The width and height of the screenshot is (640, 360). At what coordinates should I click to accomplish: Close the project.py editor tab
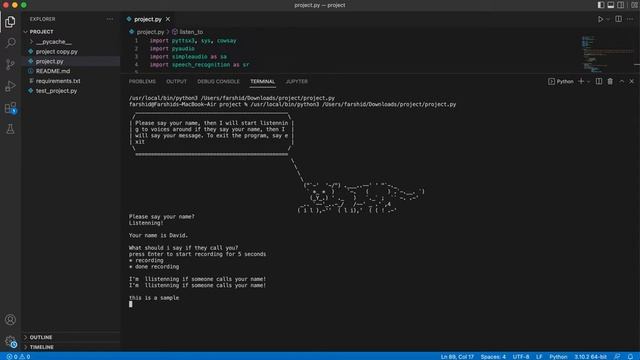click(x=168, y=19)
